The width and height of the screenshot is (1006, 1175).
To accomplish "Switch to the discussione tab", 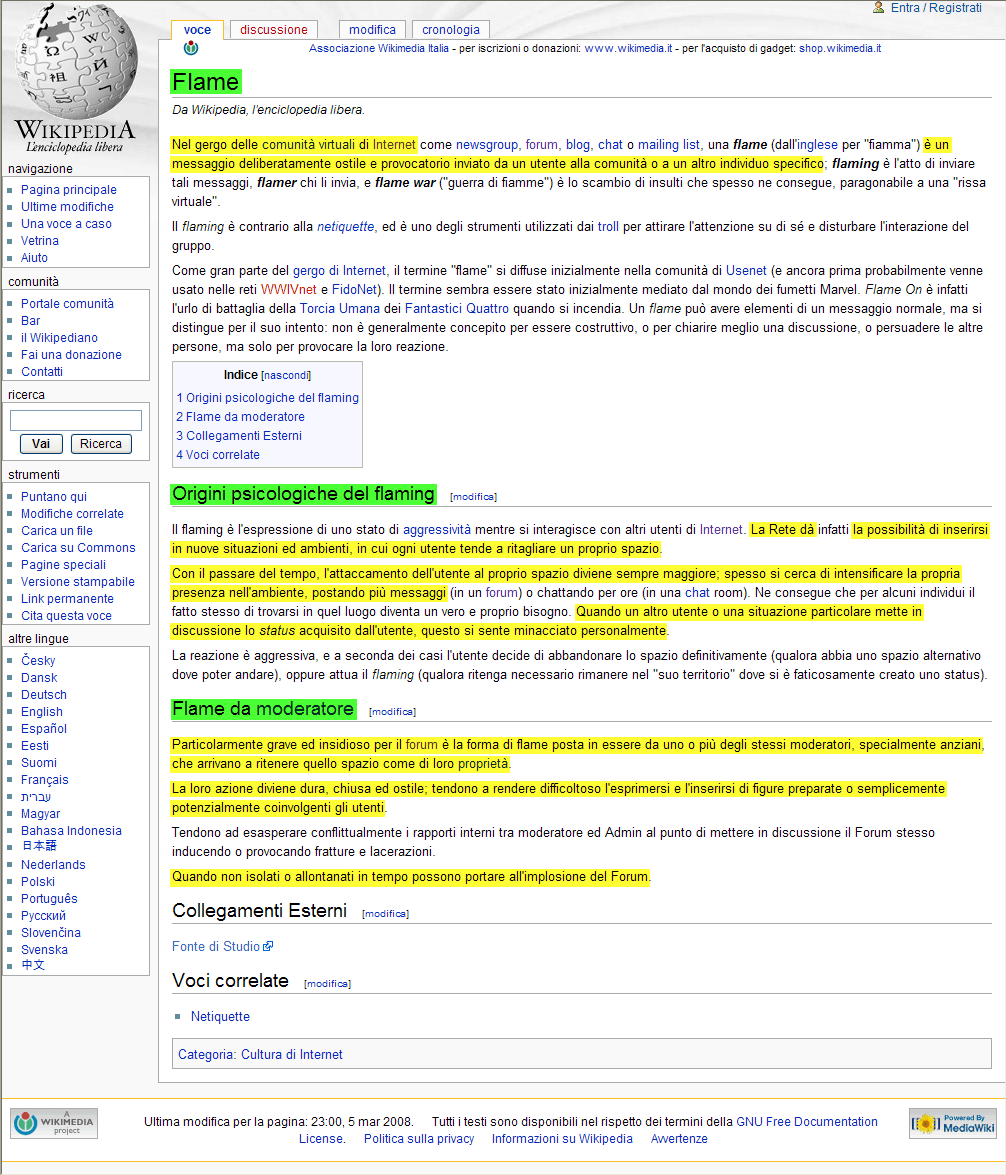I will pos(274,30).
